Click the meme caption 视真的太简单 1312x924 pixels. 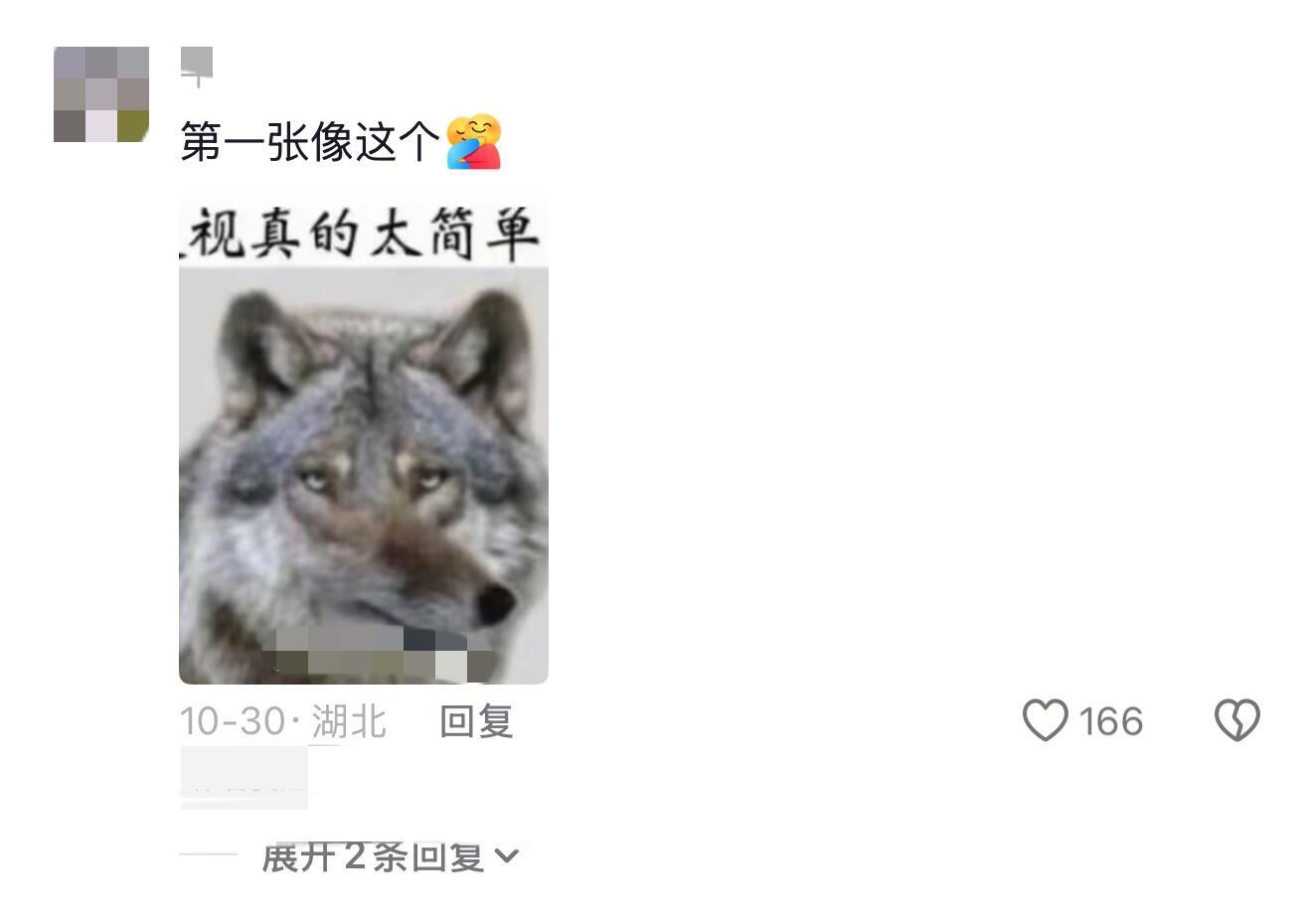364,232
